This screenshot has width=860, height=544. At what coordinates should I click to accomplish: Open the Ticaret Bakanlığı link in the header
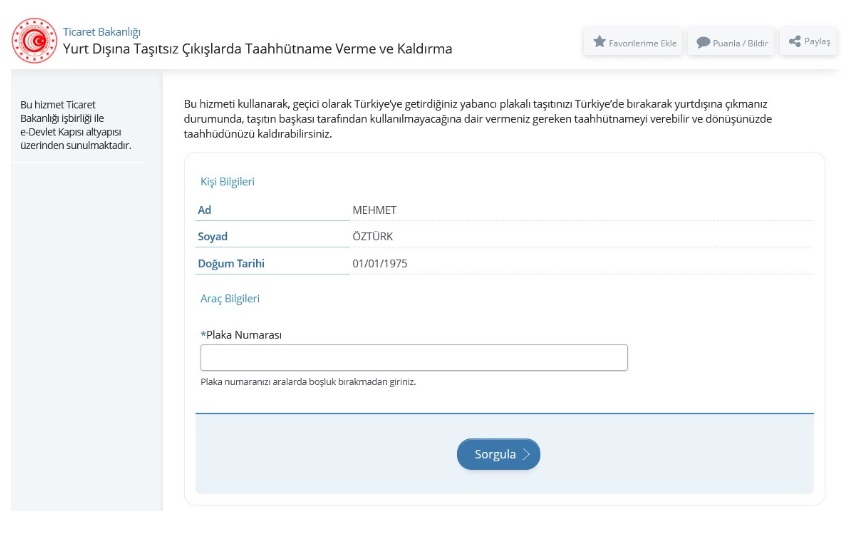click(101, 31)
